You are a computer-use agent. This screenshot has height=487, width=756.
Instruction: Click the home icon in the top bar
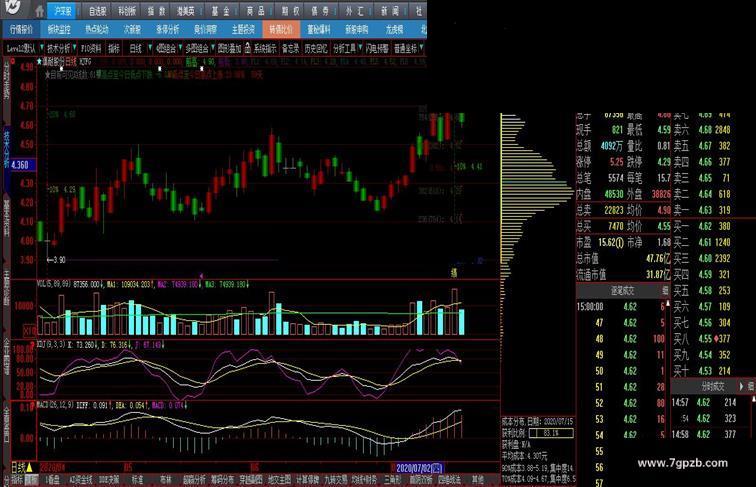[40, 11]
